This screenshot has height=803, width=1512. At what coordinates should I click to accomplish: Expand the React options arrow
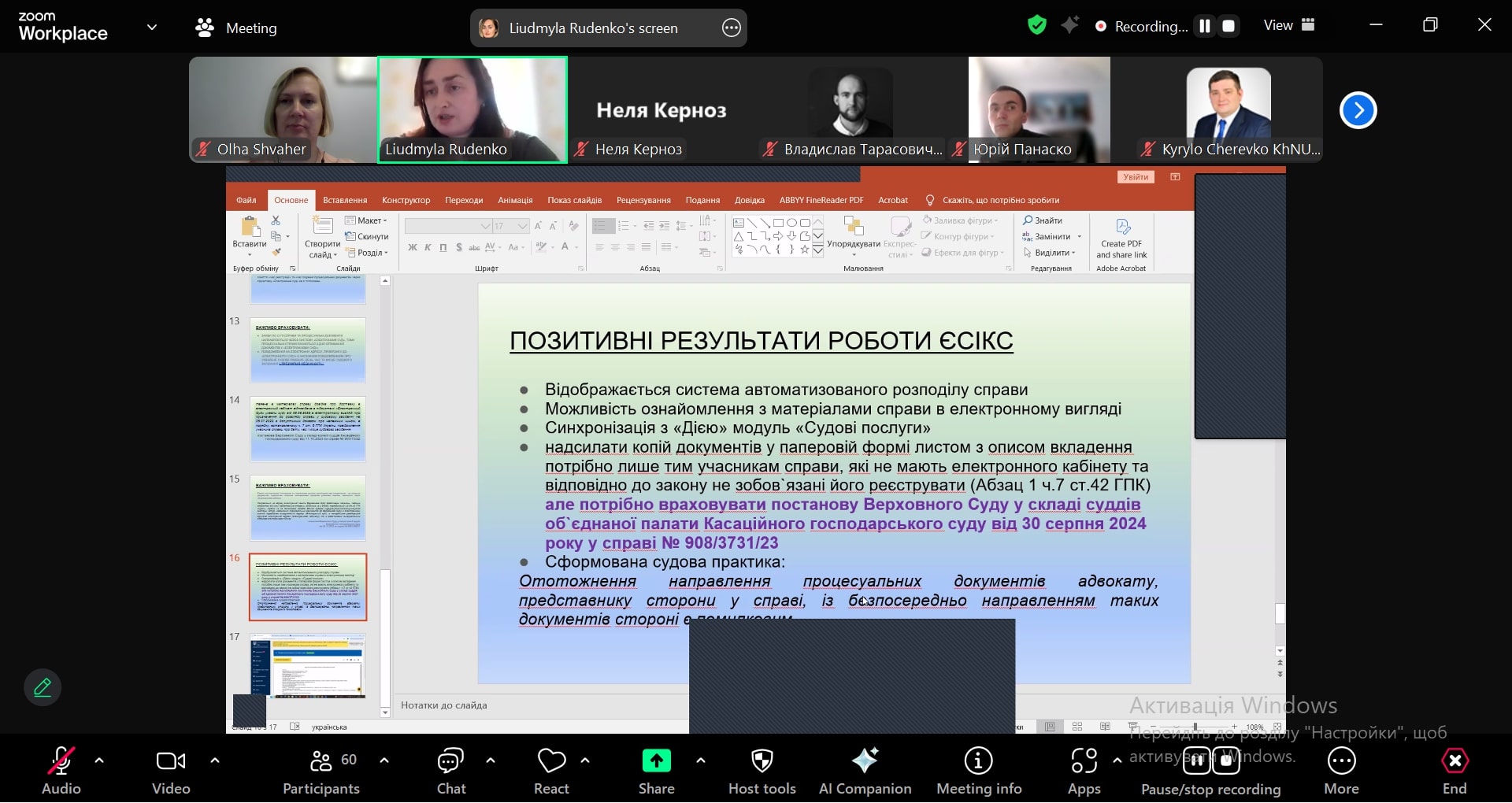(585, 760)
